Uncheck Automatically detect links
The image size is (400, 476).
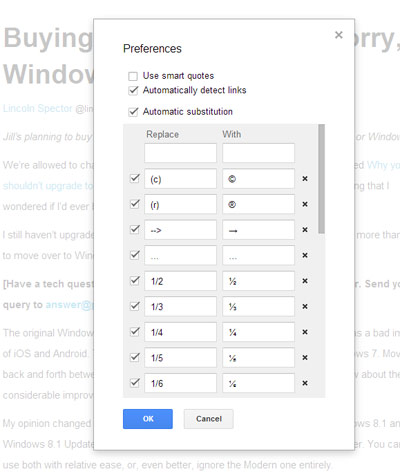coord(133,90)
